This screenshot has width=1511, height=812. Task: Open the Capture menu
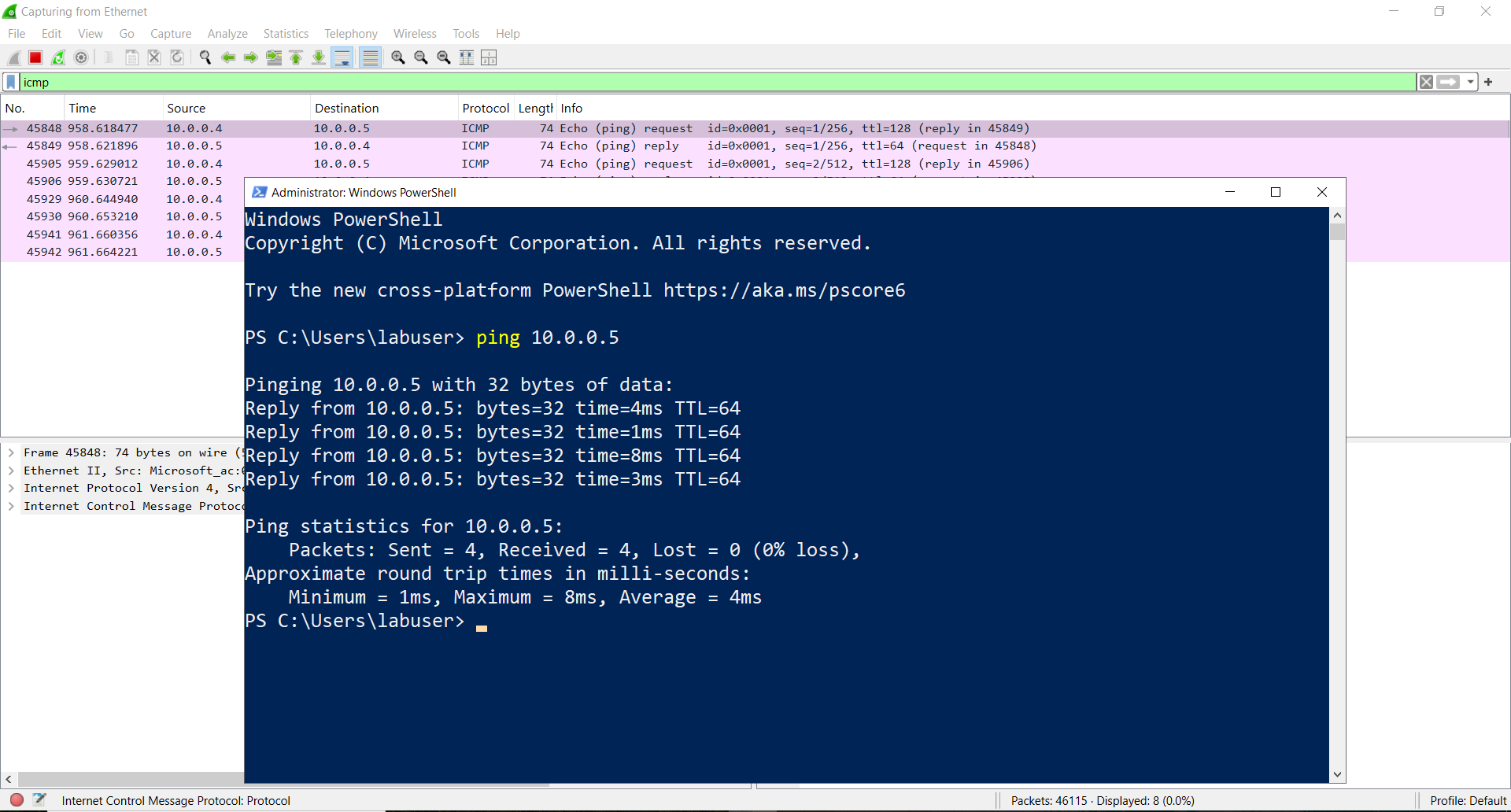click(x=171, y=34)
